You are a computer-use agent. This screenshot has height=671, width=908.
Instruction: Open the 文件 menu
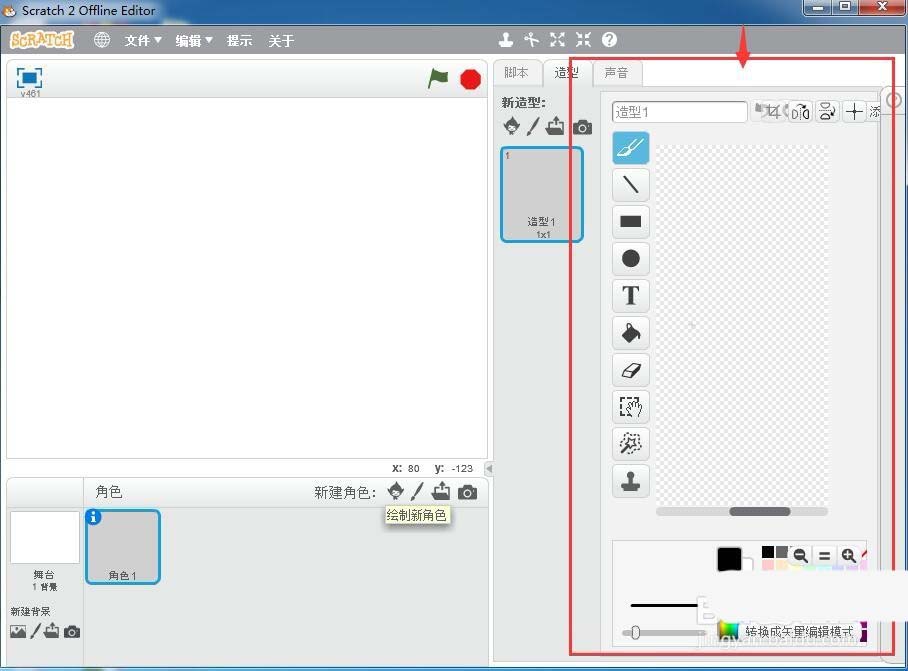(x=142, y=41)
